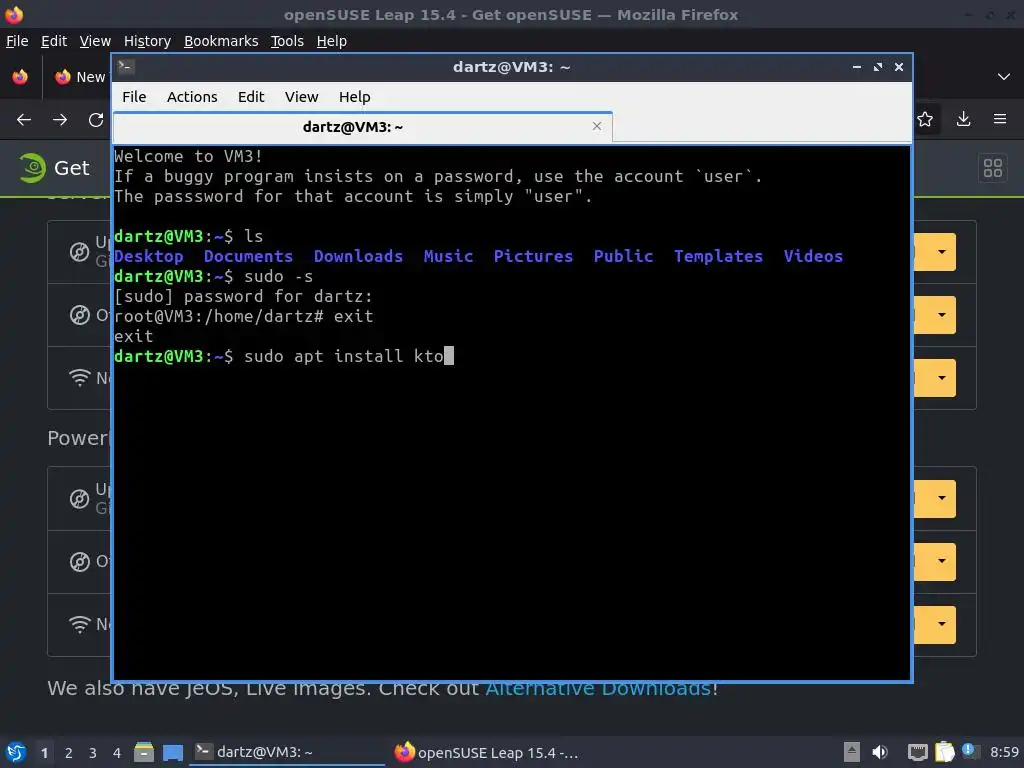Switch to workspace 4
The image size is (1024, 768).
[x=117, y=753]
